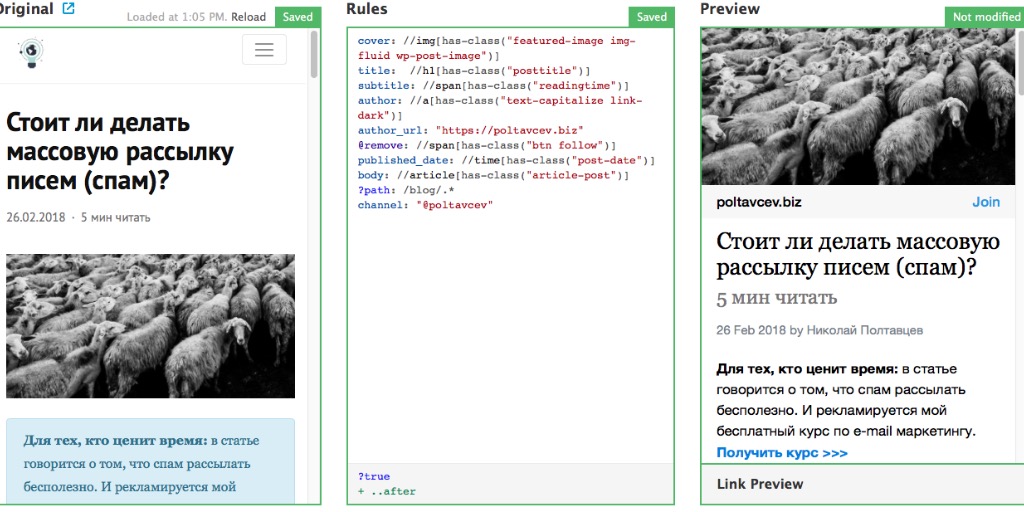Click poltavcev.biz site name in Preview
Image resolution: width=1024 pixels, height=512 pixels.
759,202
